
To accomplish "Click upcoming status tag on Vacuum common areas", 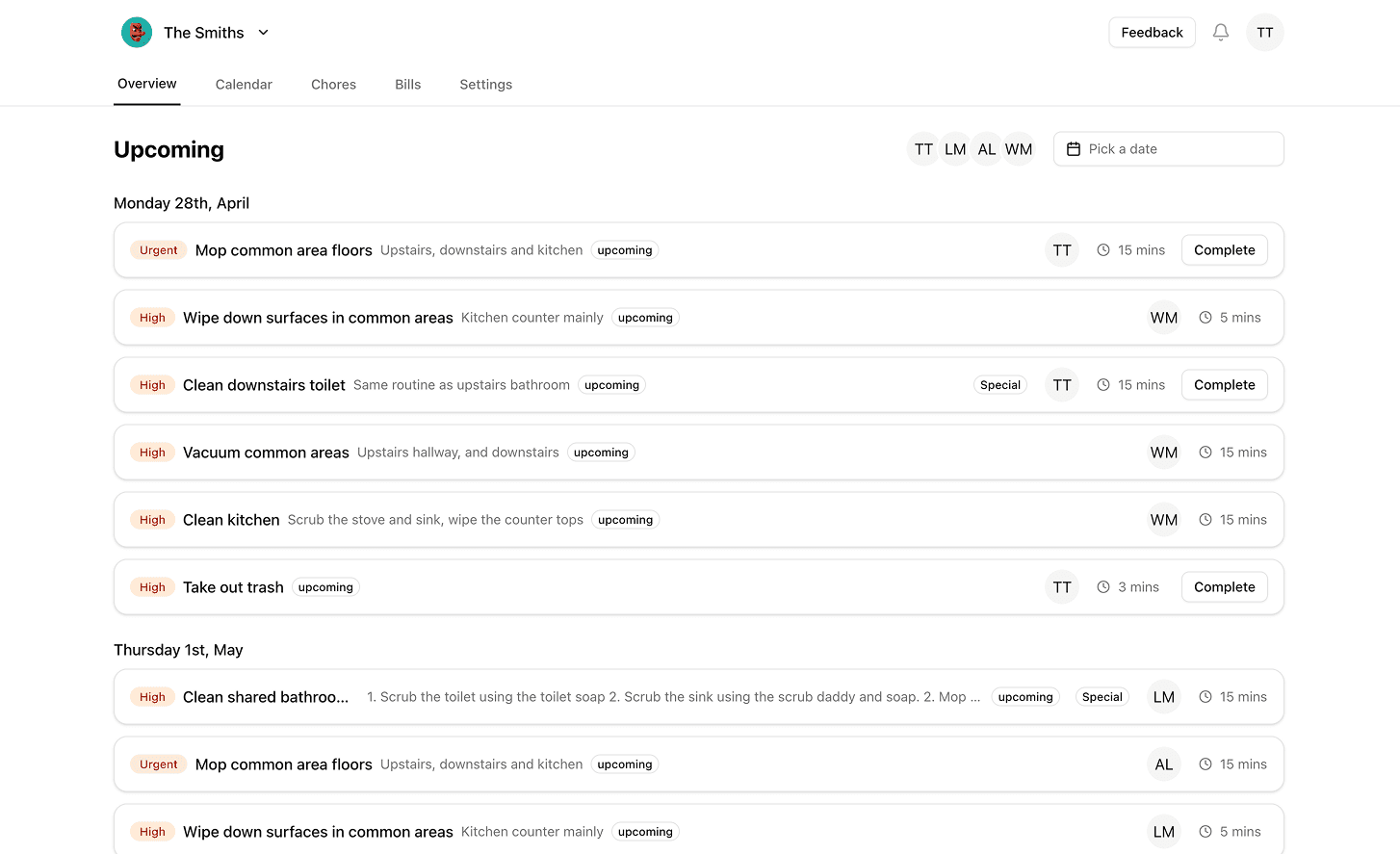I will [x=601, y=453].
